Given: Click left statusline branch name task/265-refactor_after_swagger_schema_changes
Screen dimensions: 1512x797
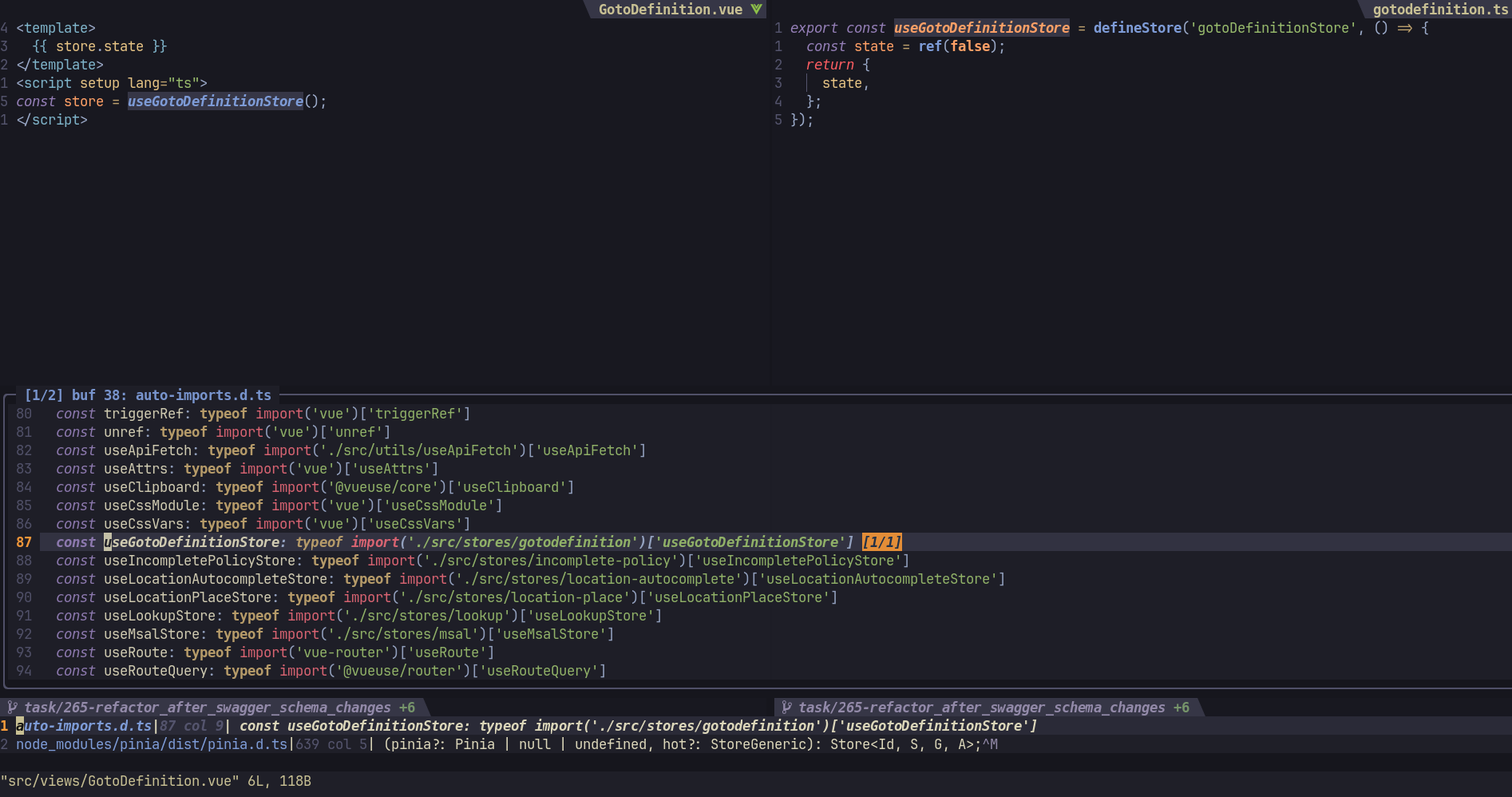Looking at the screenshot, I should pos(208,708).
